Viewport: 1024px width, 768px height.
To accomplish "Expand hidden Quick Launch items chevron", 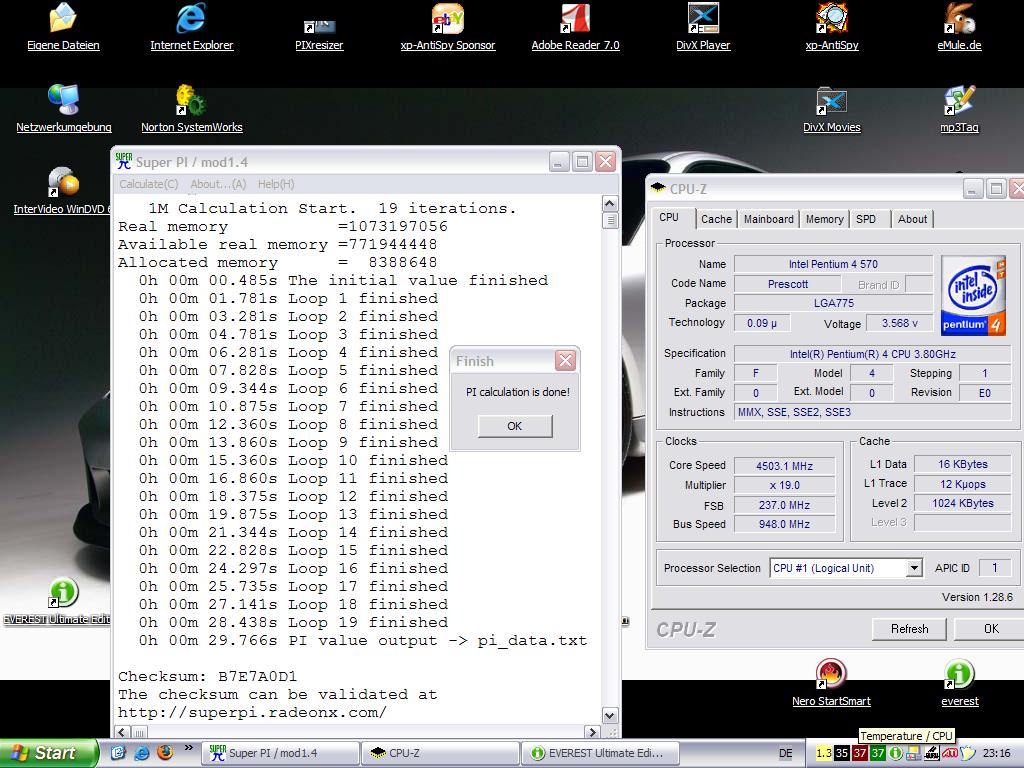I will coord(189,747).
